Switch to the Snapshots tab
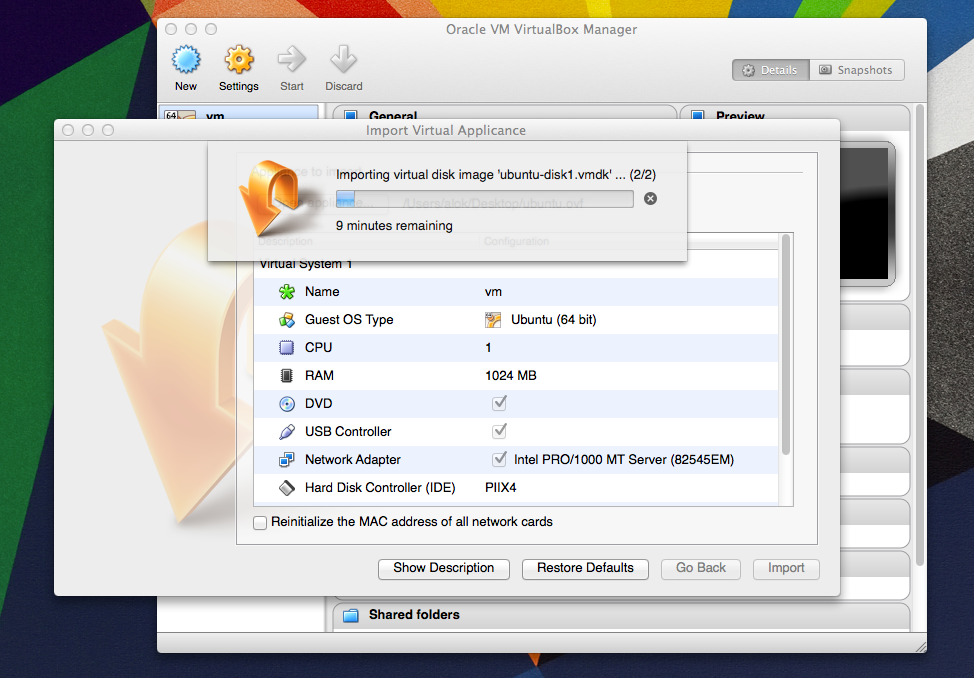The image size is (974, 678). click(x=856, y=70)
